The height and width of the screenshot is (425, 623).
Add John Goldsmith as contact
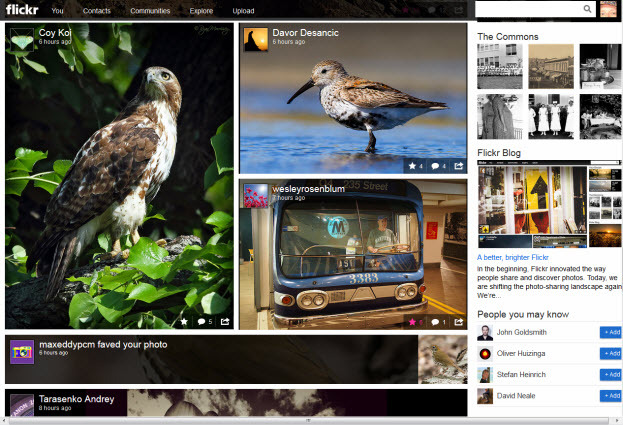pyautogui.click(x=611, y=332)
